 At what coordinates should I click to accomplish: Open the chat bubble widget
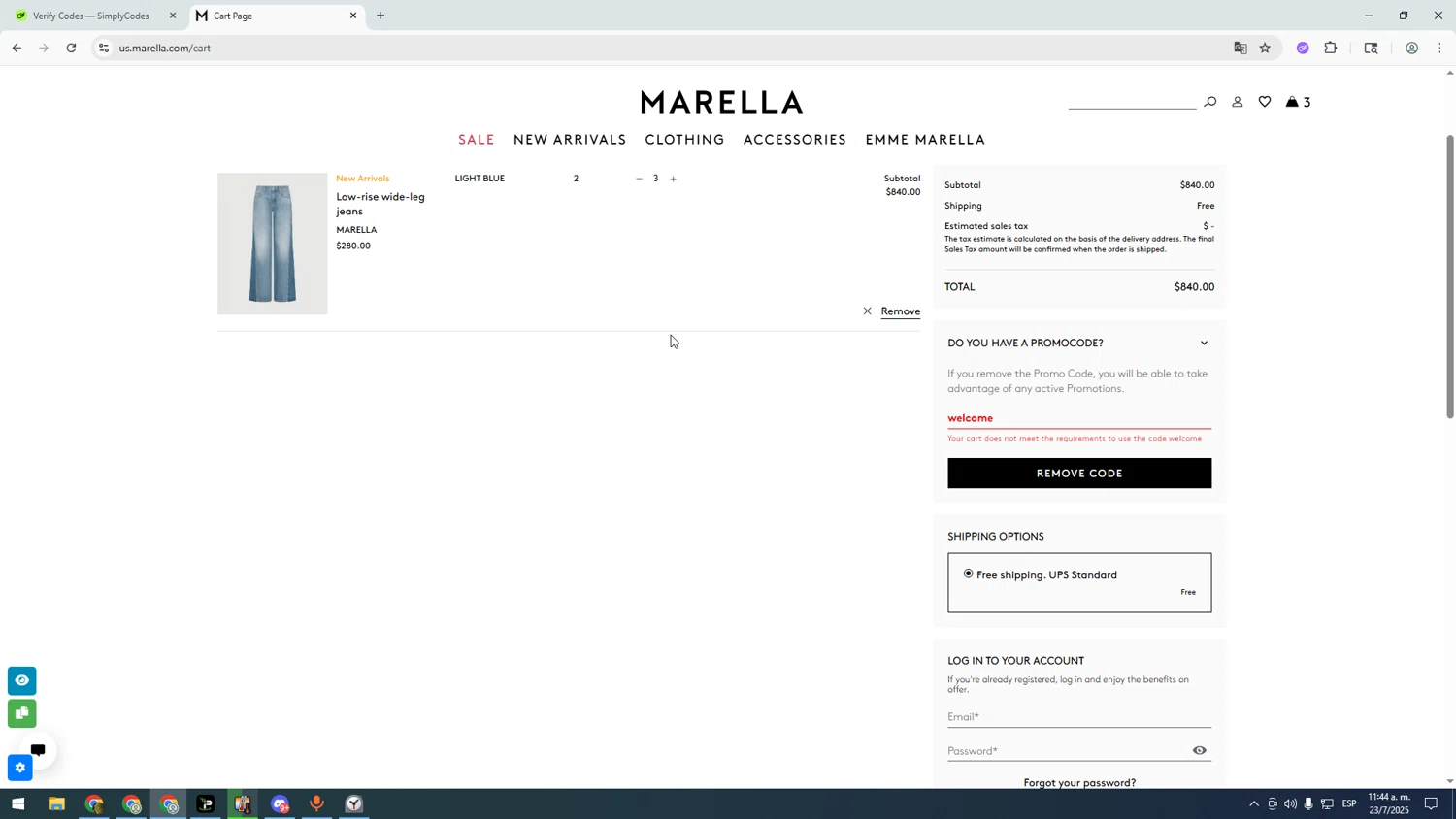click(x=38, y=750)
